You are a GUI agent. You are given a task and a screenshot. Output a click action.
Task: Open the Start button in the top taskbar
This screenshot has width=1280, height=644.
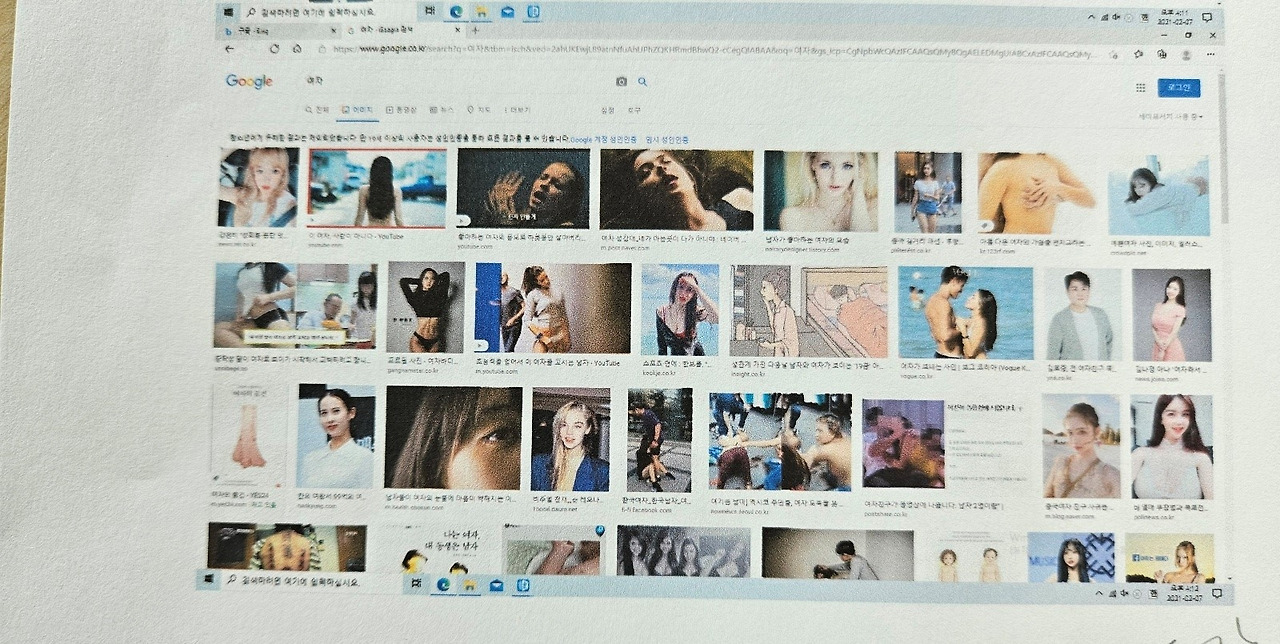[229, 11]
